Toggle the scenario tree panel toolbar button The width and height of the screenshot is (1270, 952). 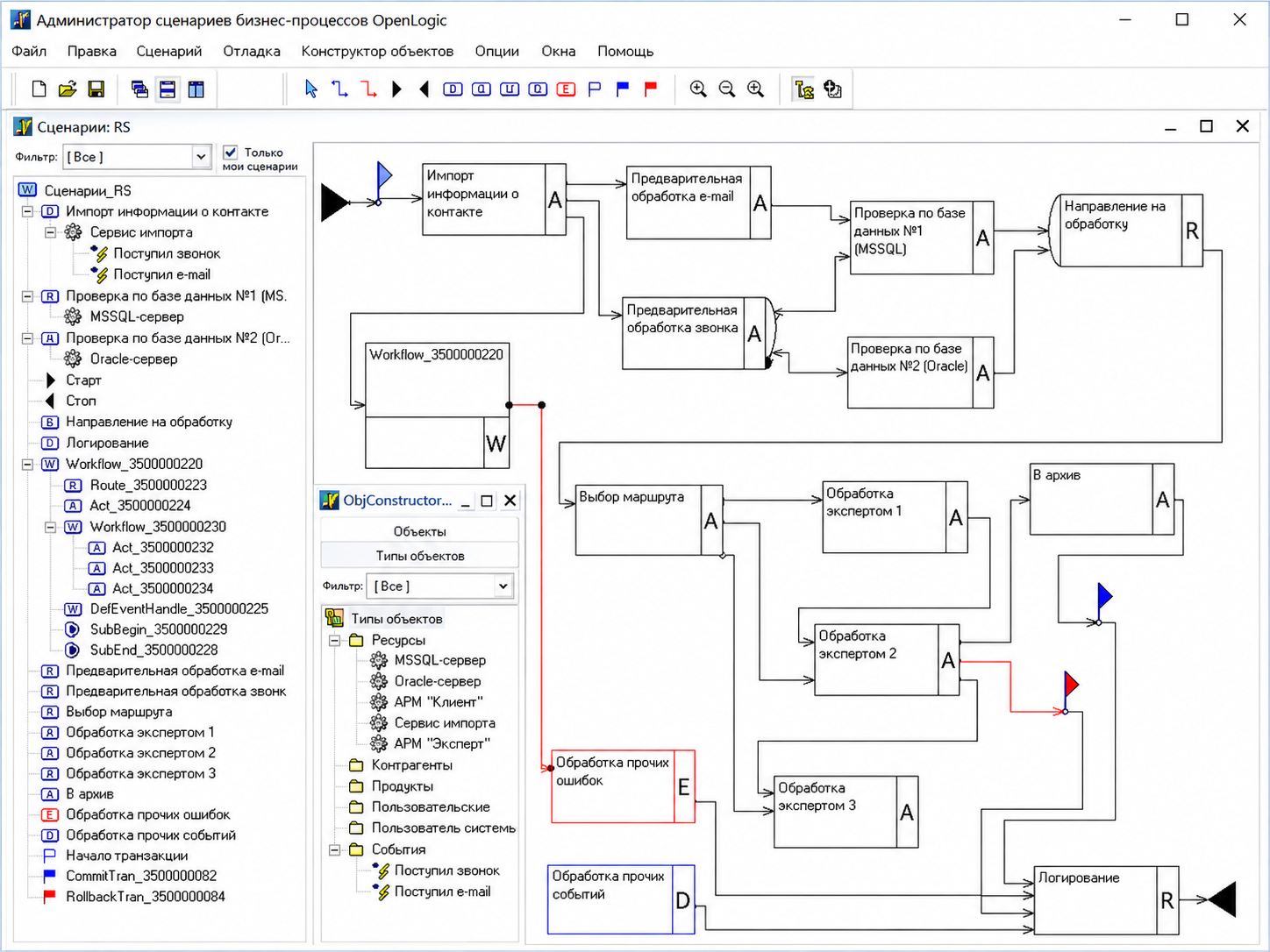[x=803, y=89]
